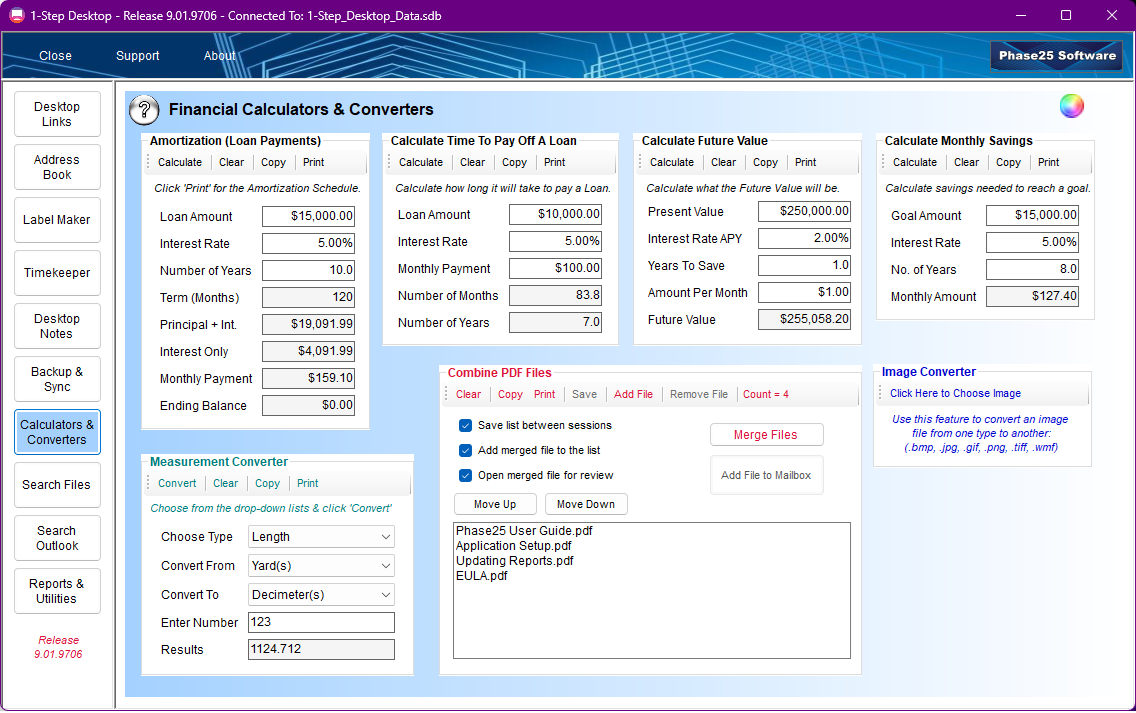Open the Convert From Yard(s) dropdown

pos(321,566)
